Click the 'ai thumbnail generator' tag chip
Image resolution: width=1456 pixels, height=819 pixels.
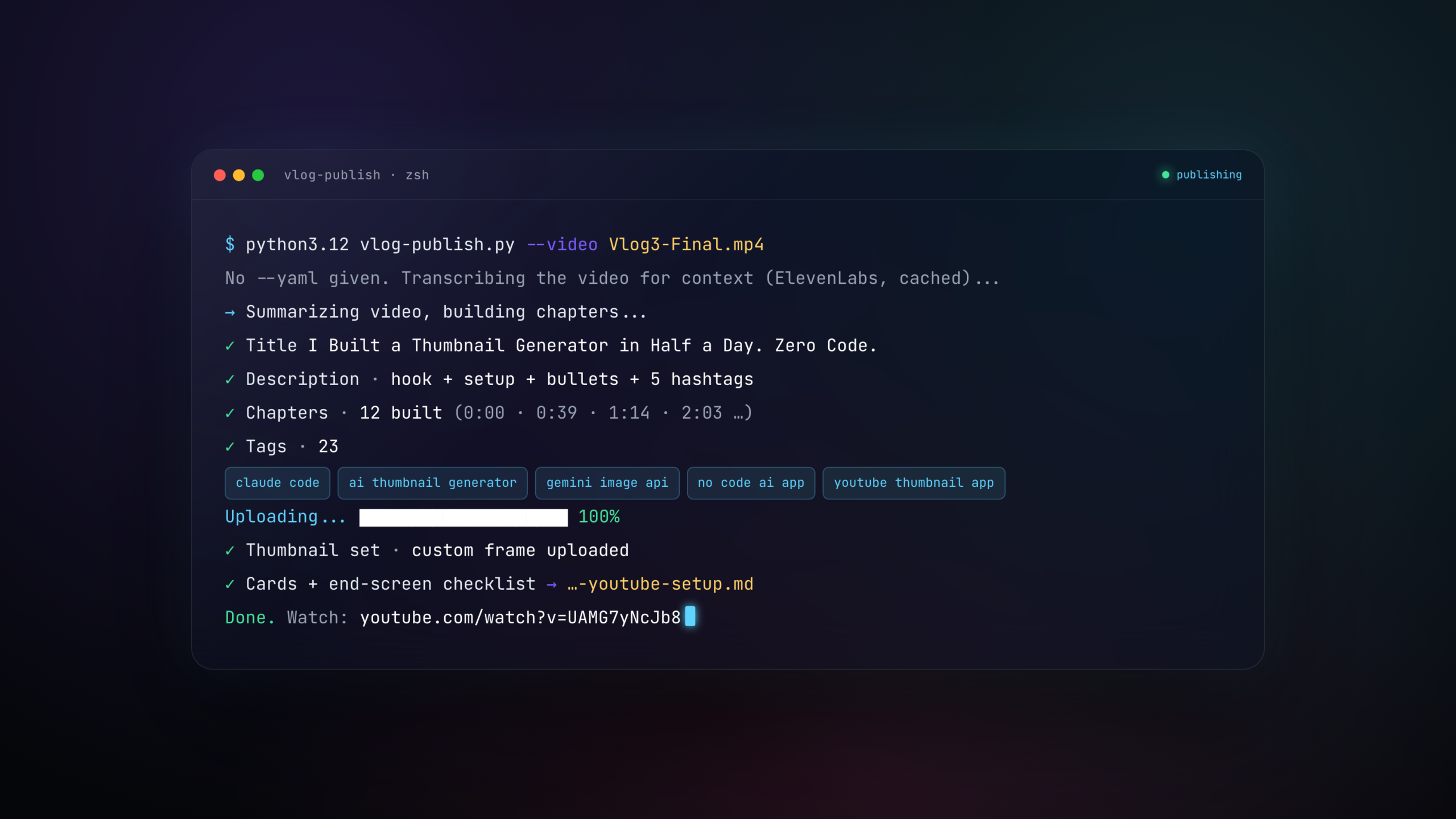[432, 483]
